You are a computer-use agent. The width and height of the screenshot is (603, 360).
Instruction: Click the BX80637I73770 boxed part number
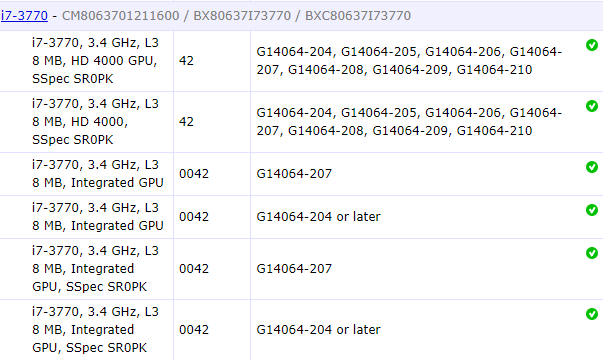click(242, 16)
